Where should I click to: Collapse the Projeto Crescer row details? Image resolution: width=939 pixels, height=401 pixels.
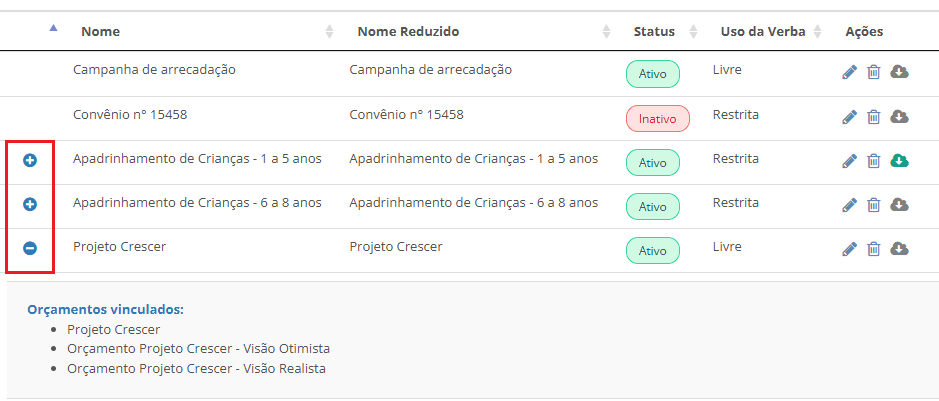pyautogui.click(x=30, y=248)
